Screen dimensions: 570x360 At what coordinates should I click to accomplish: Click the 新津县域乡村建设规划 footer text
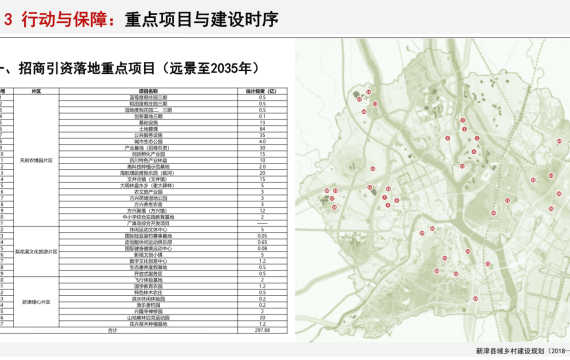click(510, 351)
